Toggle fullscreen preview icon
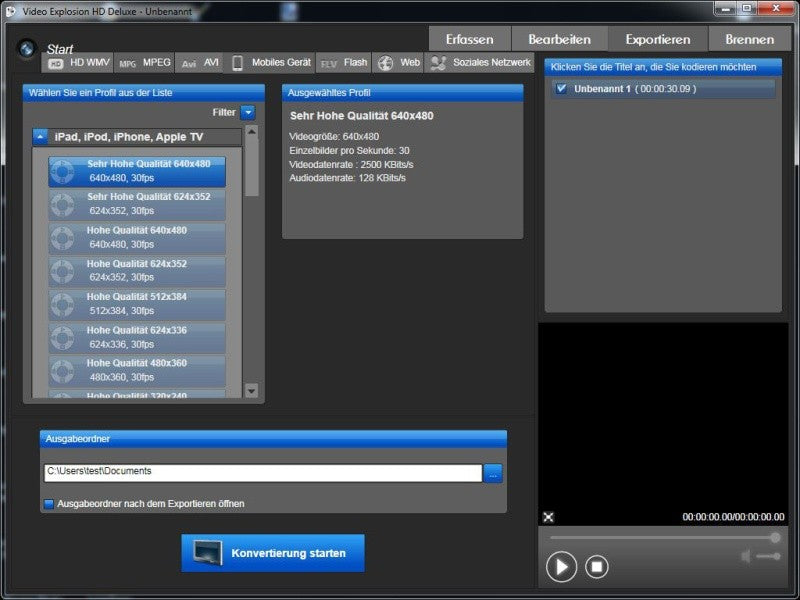This screenshot has width=800, height=600. tap(548, 517)
